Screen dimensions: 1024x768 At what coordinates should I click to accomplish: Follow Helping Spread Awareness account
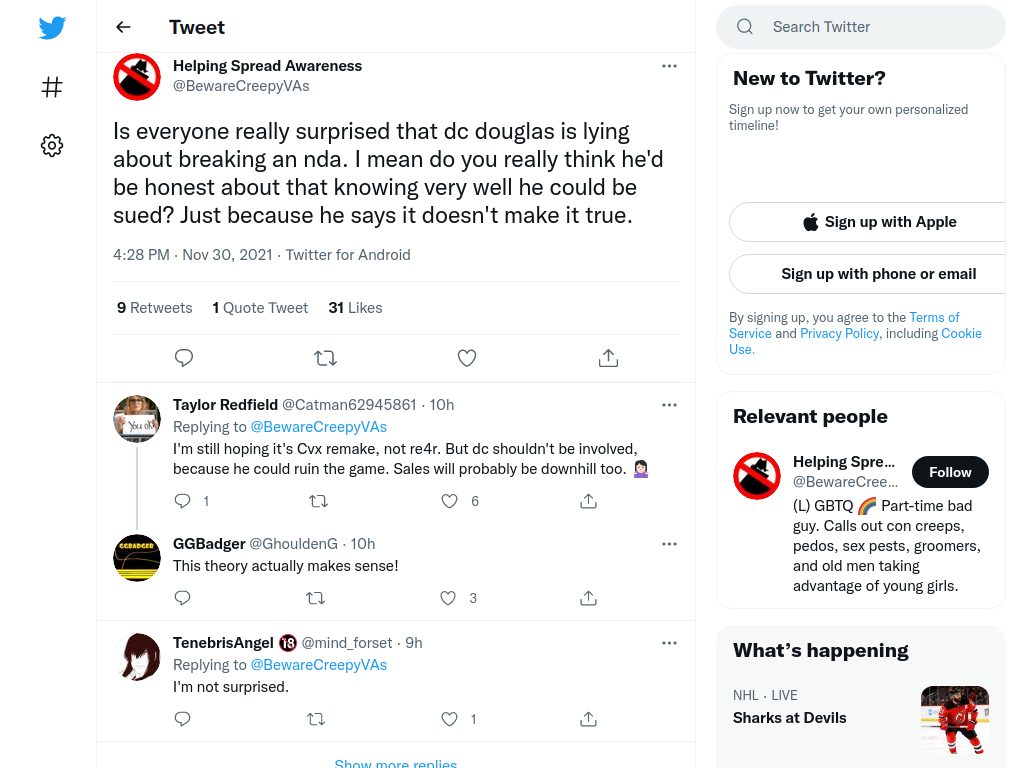pyautogui.click(x=950, y=472)
